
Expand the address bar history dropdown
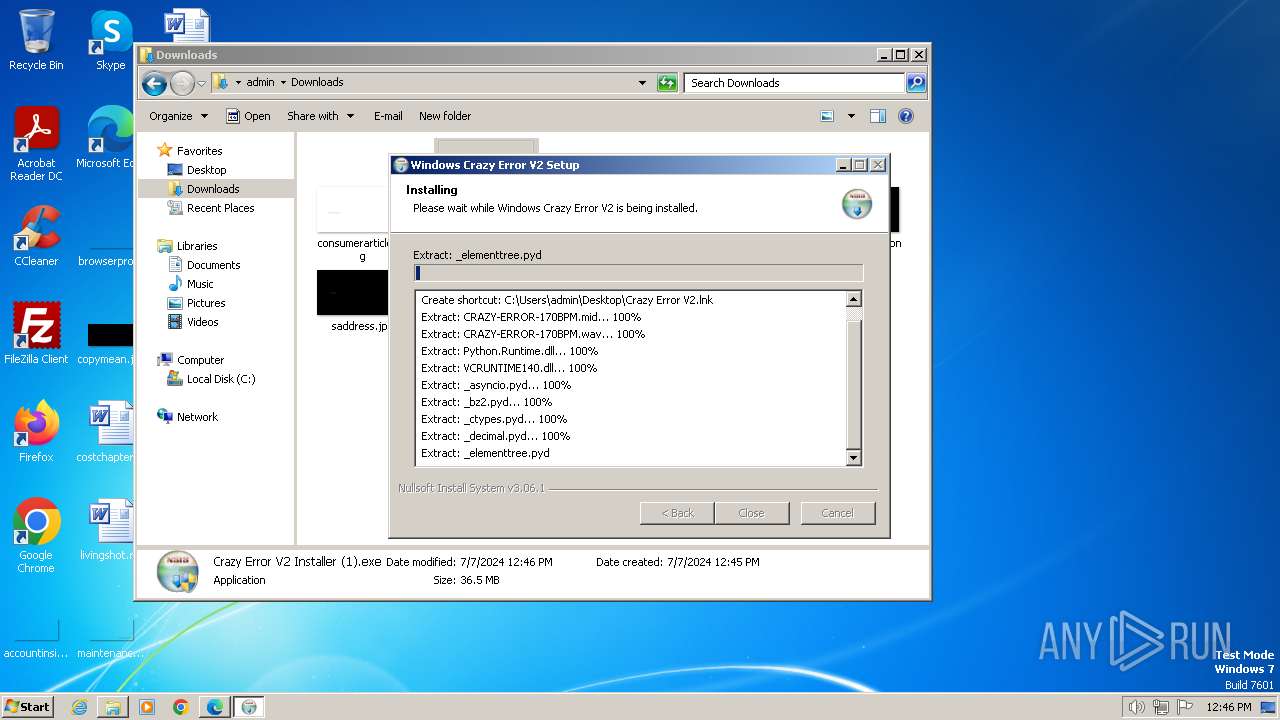(642, 83)
